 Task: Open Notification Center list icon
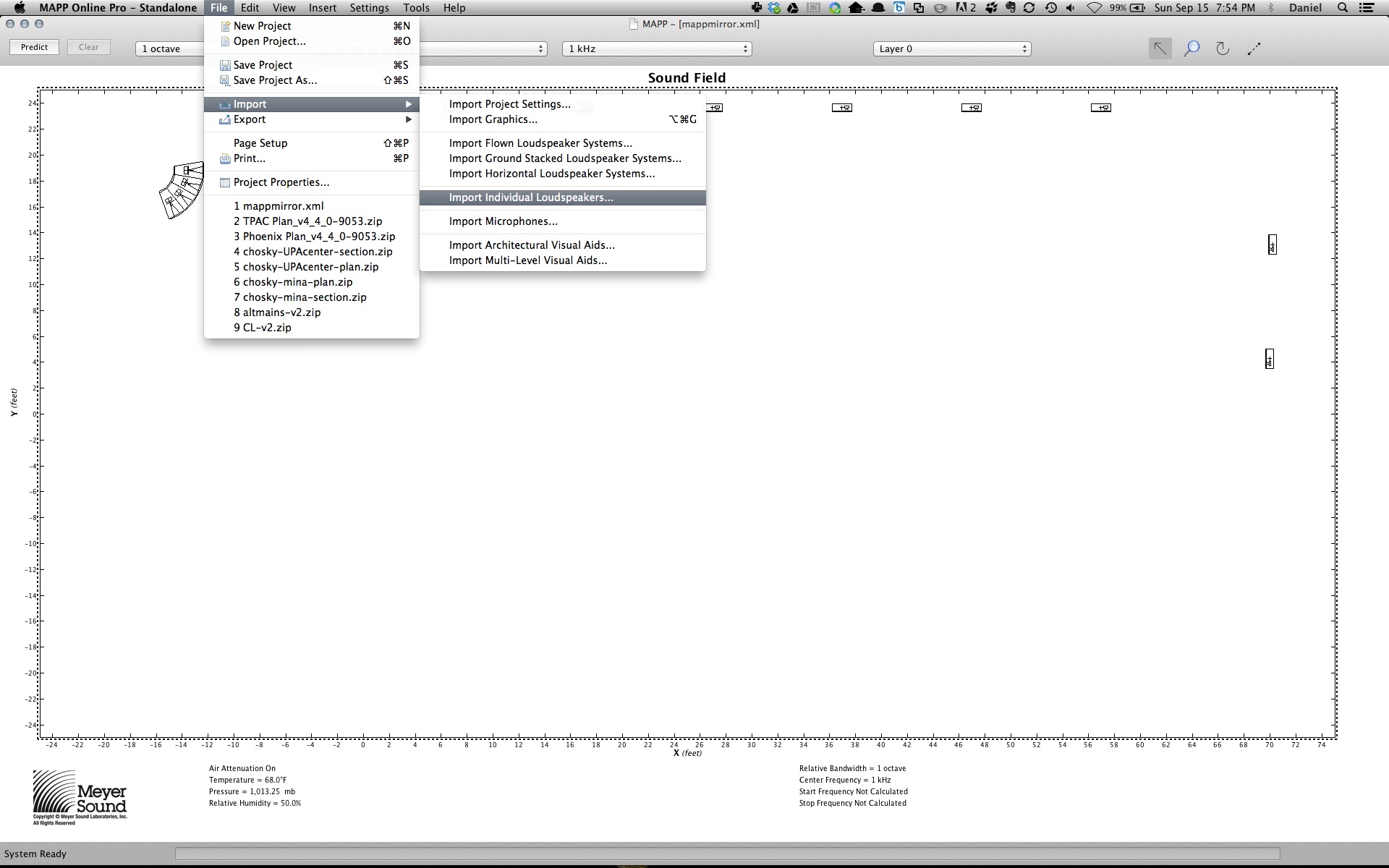[1367, 8]
